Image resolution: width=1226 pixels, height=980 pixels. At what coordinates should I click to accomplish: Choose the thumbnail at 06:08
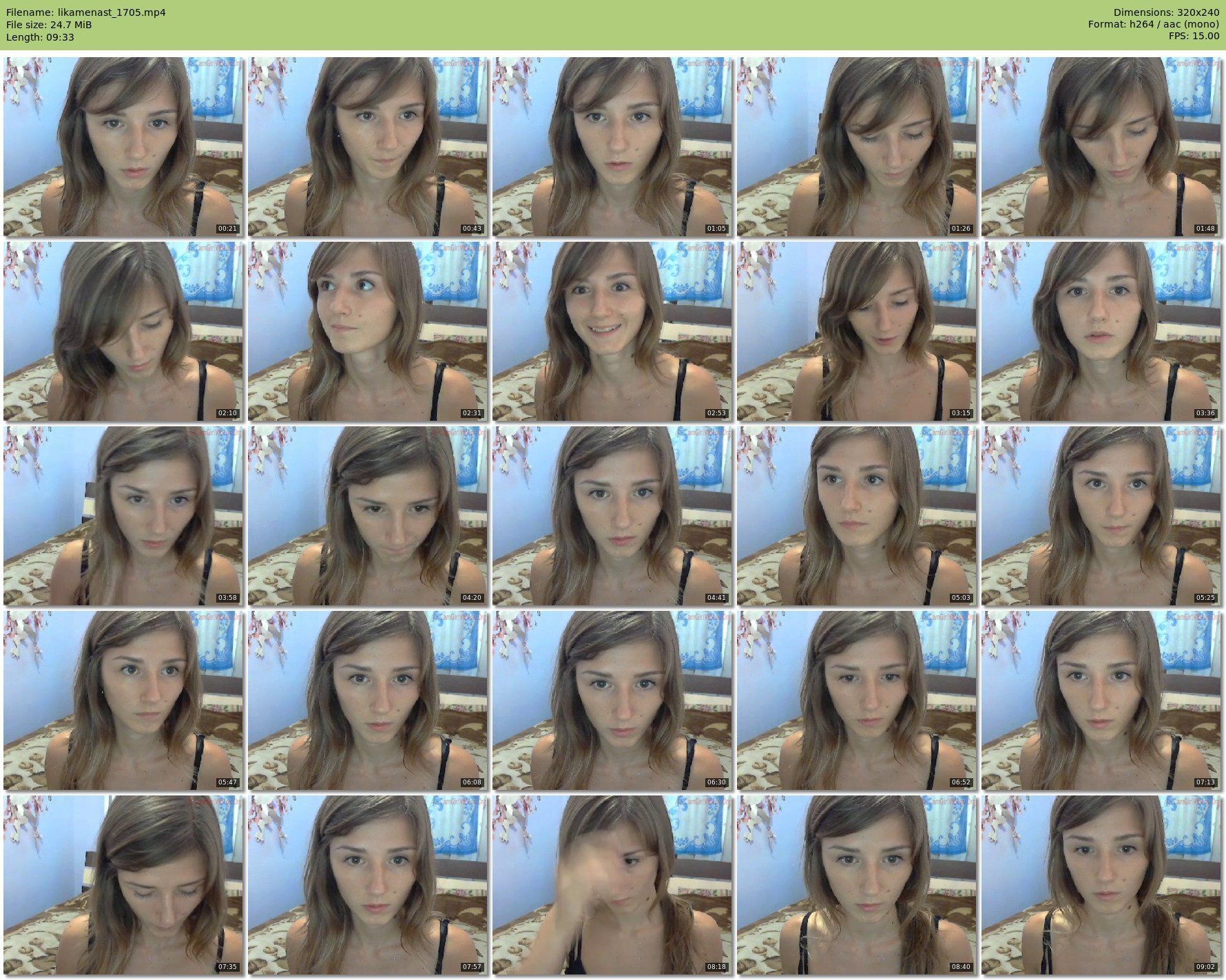click(x=367, y=700)
